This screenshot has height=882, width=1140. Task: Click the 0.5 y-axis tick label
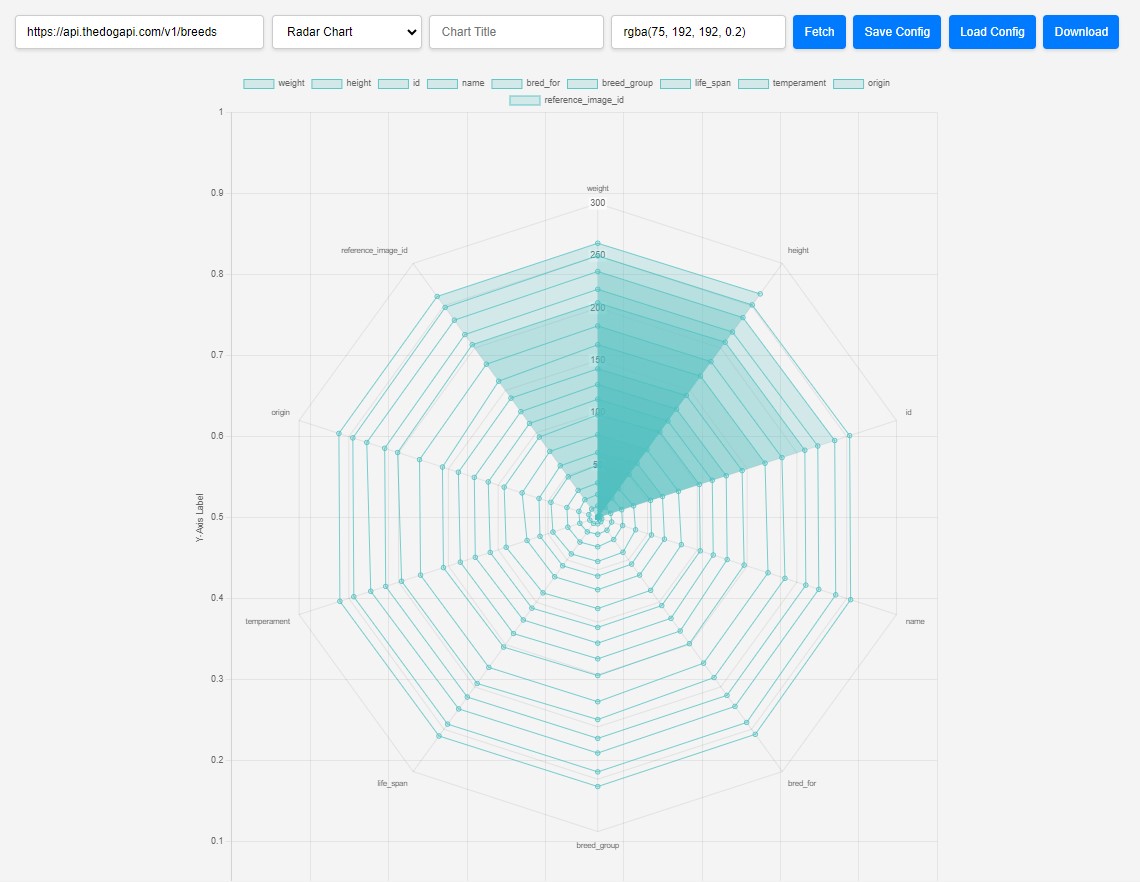click(x=217, y=517)
